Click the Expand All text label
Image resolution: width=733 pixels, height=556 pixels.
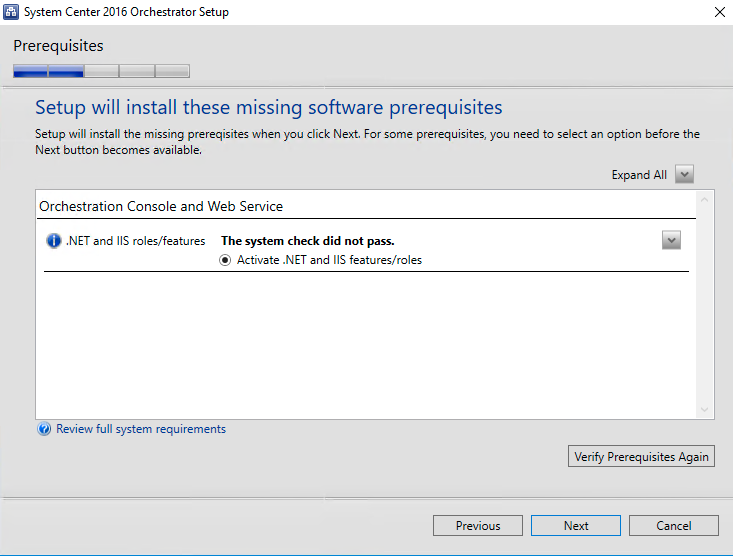point(639,175)
